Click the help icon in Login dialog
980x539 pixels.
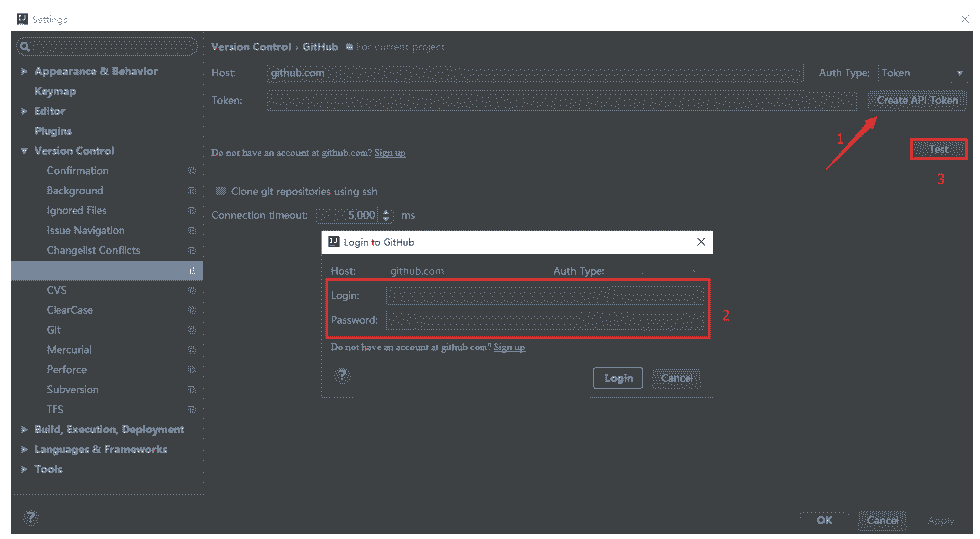pyautogui.click(x=342, y=376)
